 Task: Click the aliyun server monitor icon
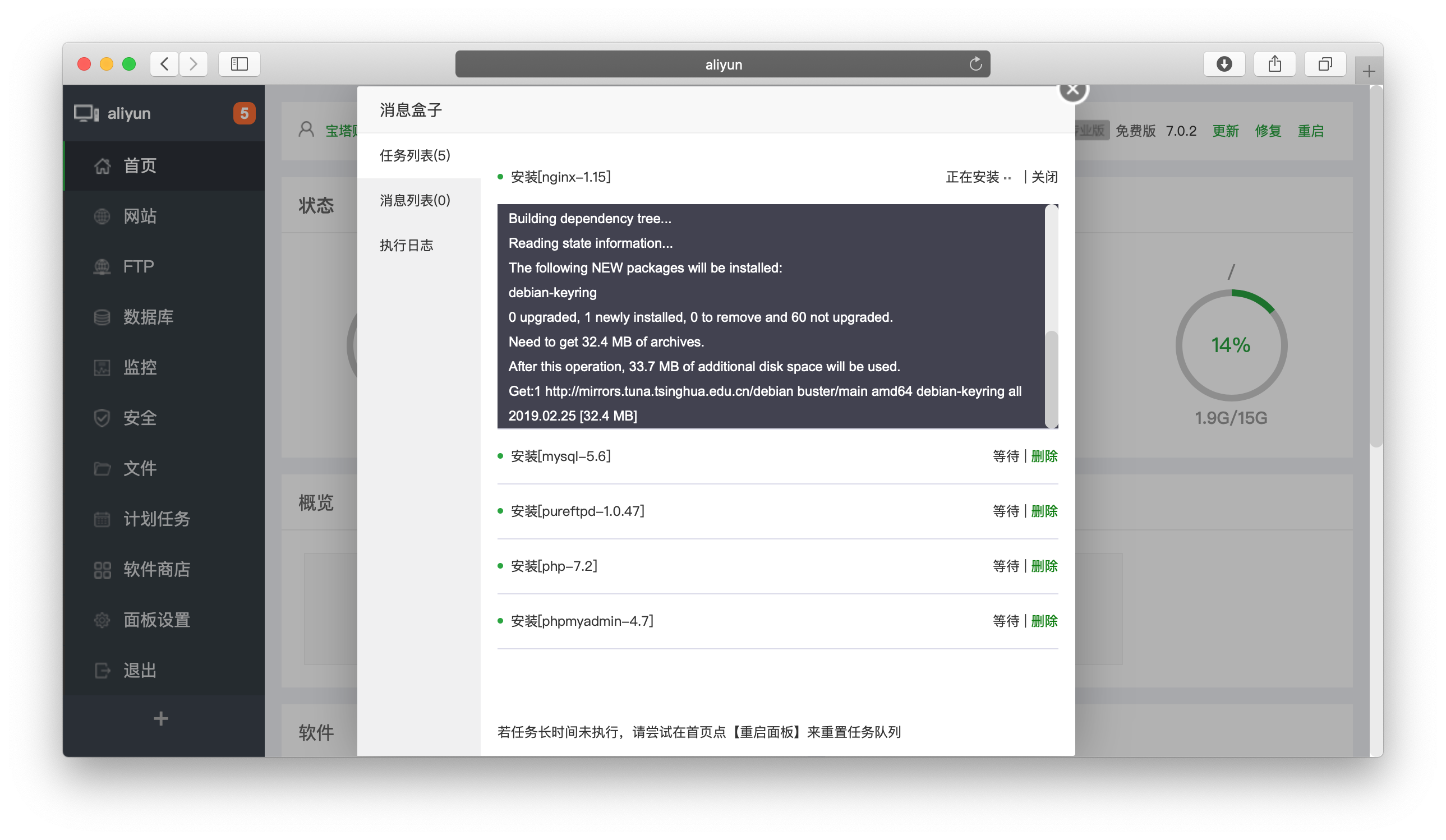coord(86,114)
